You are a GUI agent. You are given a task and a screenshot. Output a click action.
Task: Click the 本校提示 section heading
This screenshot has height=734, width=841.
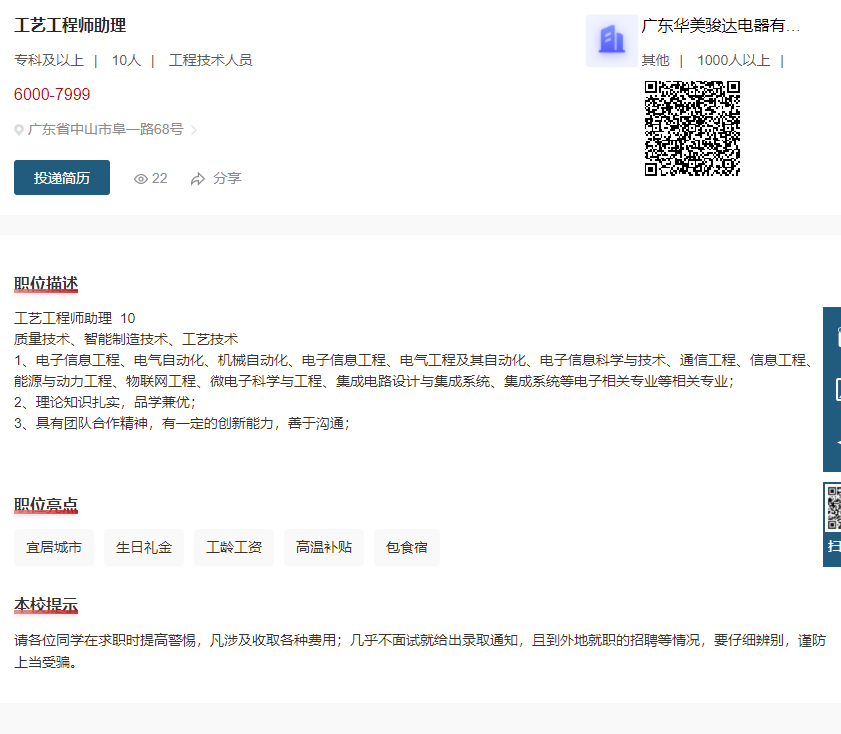46,605
